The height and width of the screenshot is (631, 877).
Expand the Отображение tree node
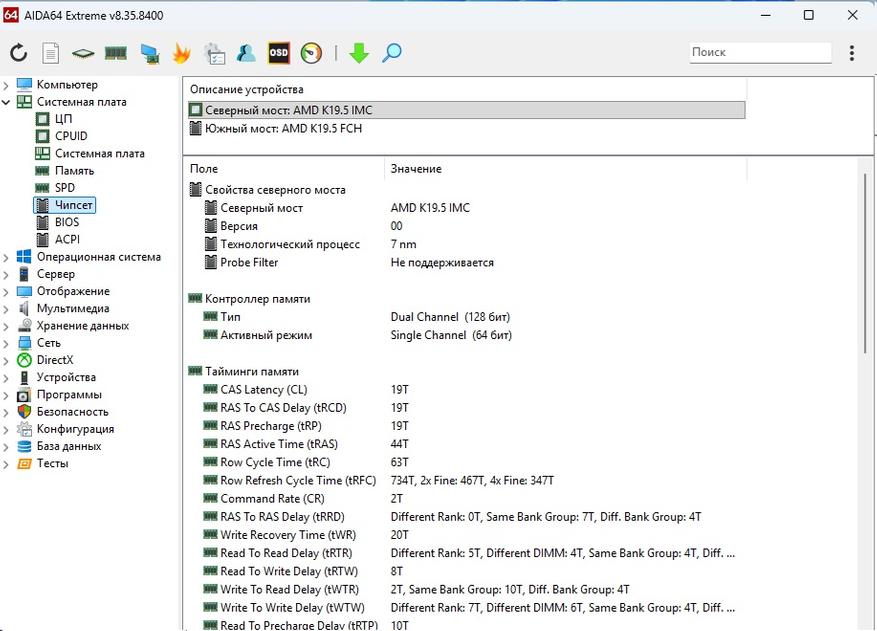6,292
